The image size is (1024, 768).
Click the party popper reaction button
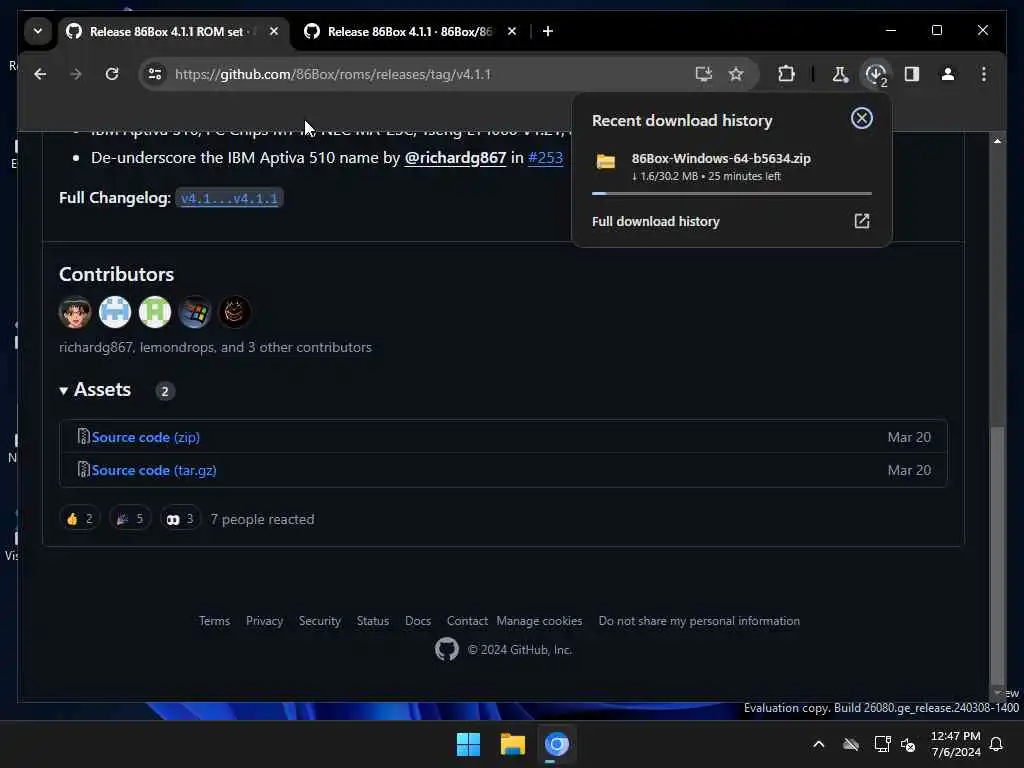(130, 519)
